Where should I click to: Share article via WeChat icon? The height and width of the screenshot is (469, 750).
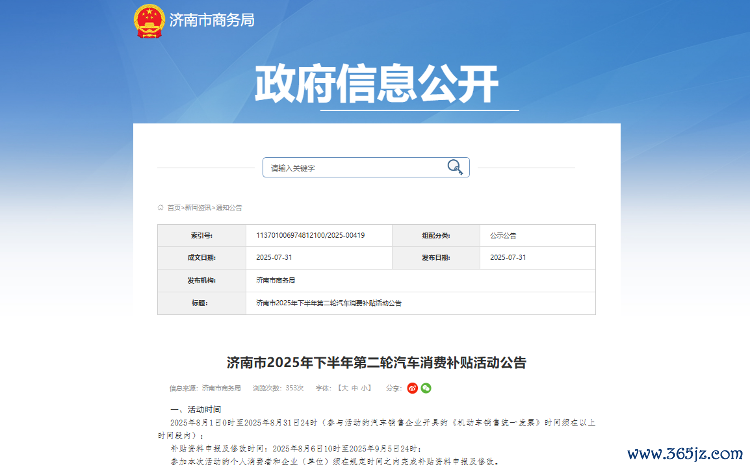point(425,387)
